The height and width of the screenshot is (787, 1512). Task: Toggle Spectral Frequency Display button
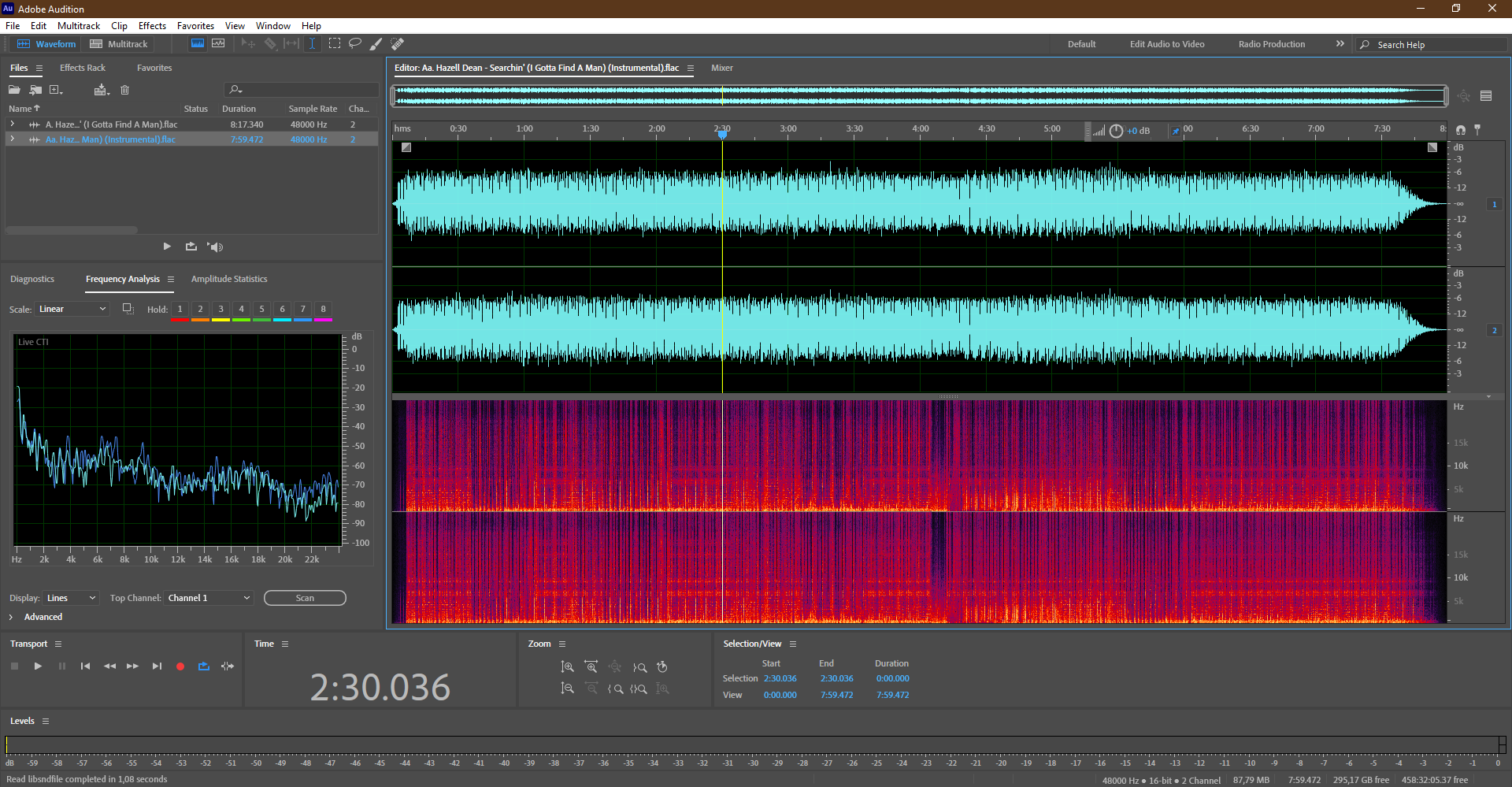click(198, 44)
